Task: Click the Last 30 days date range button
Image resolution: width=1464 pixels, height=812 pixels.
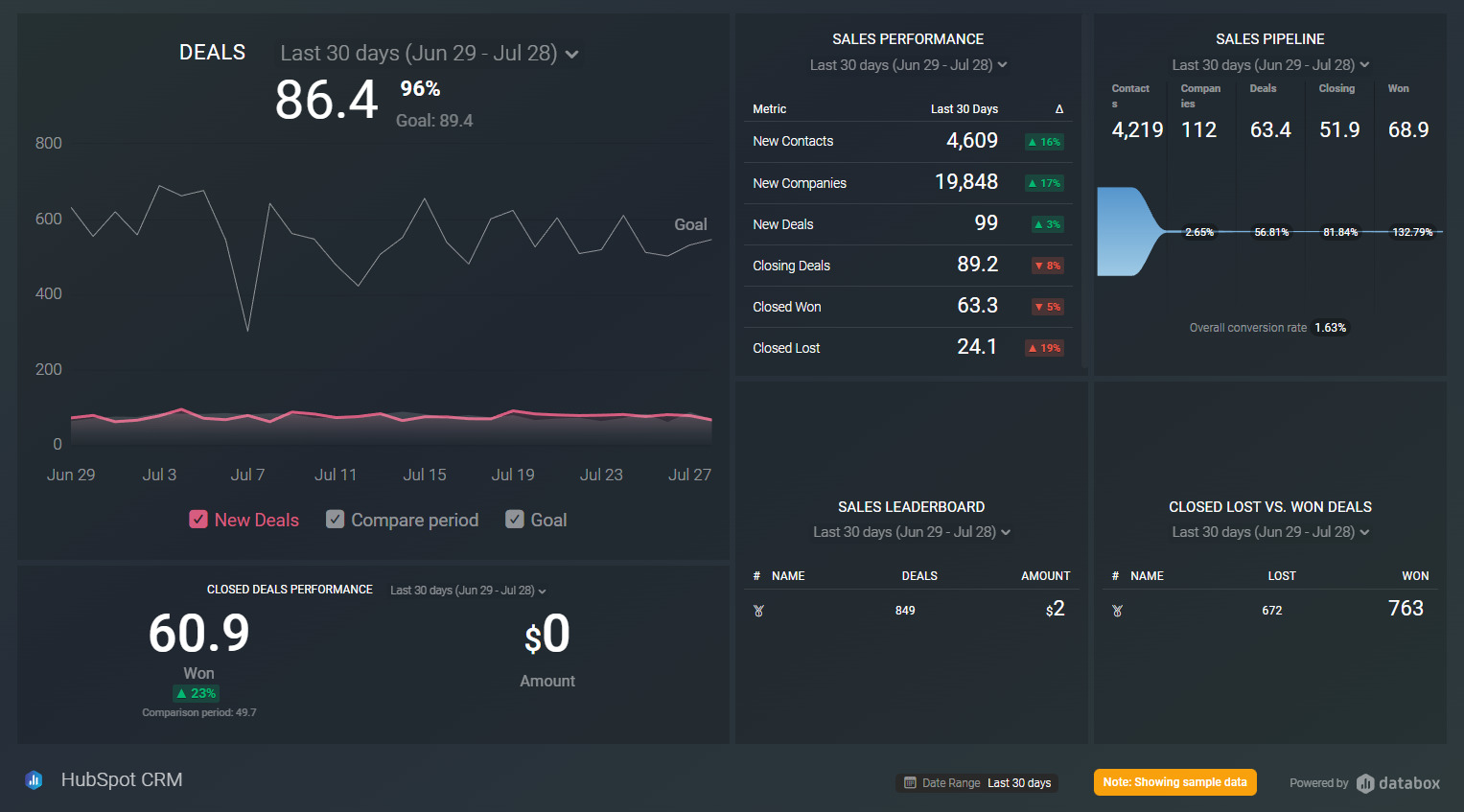Action: coord(1019,782)
